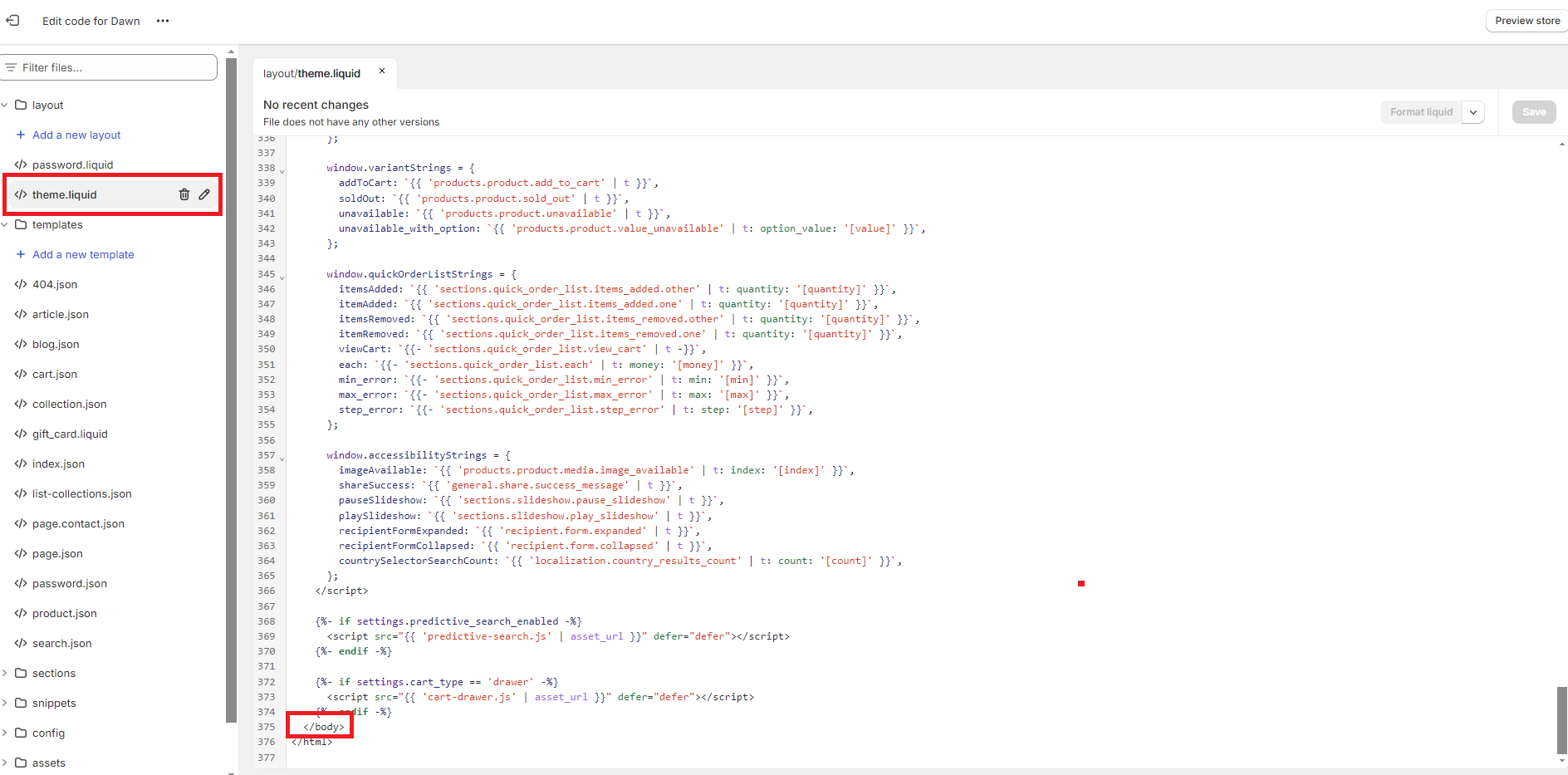The width and height of the screenshot is (1568, 775).
Task: Switch to the layout/theme.liquid tab
Action: 312,73
